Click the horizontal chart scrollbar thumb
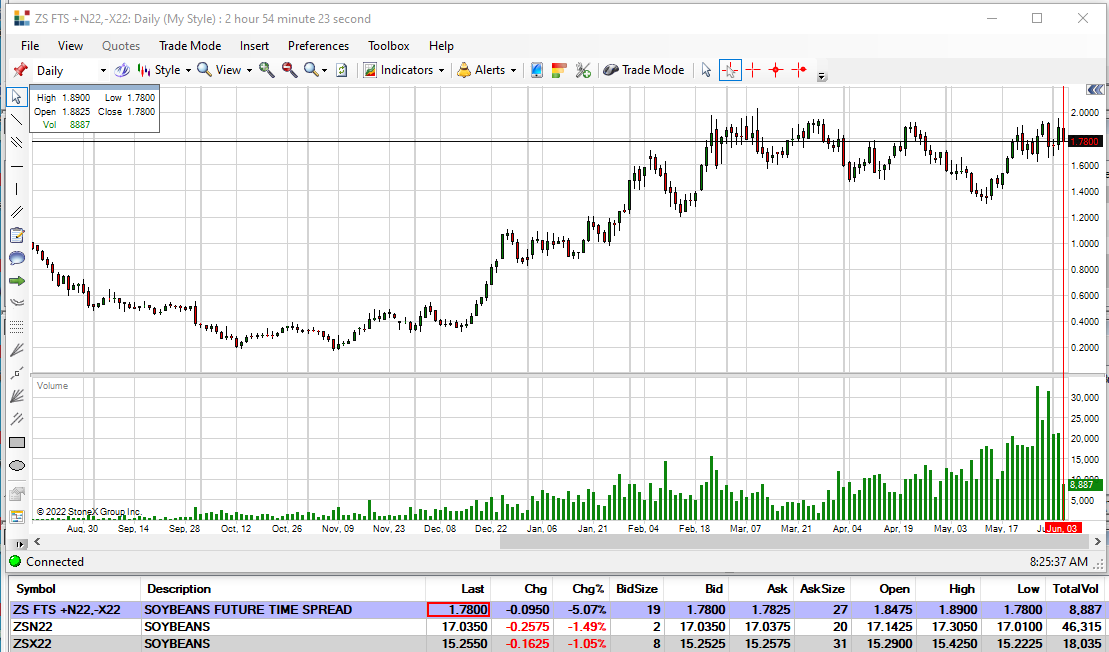 click(780, 542)
